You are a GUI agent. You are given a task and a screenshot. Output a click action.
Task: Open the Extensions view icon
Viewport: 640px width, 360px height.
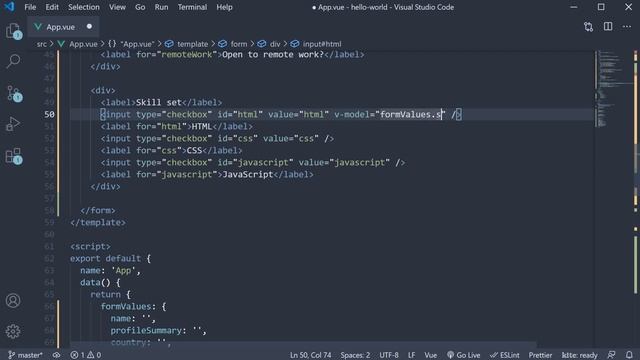13,156
